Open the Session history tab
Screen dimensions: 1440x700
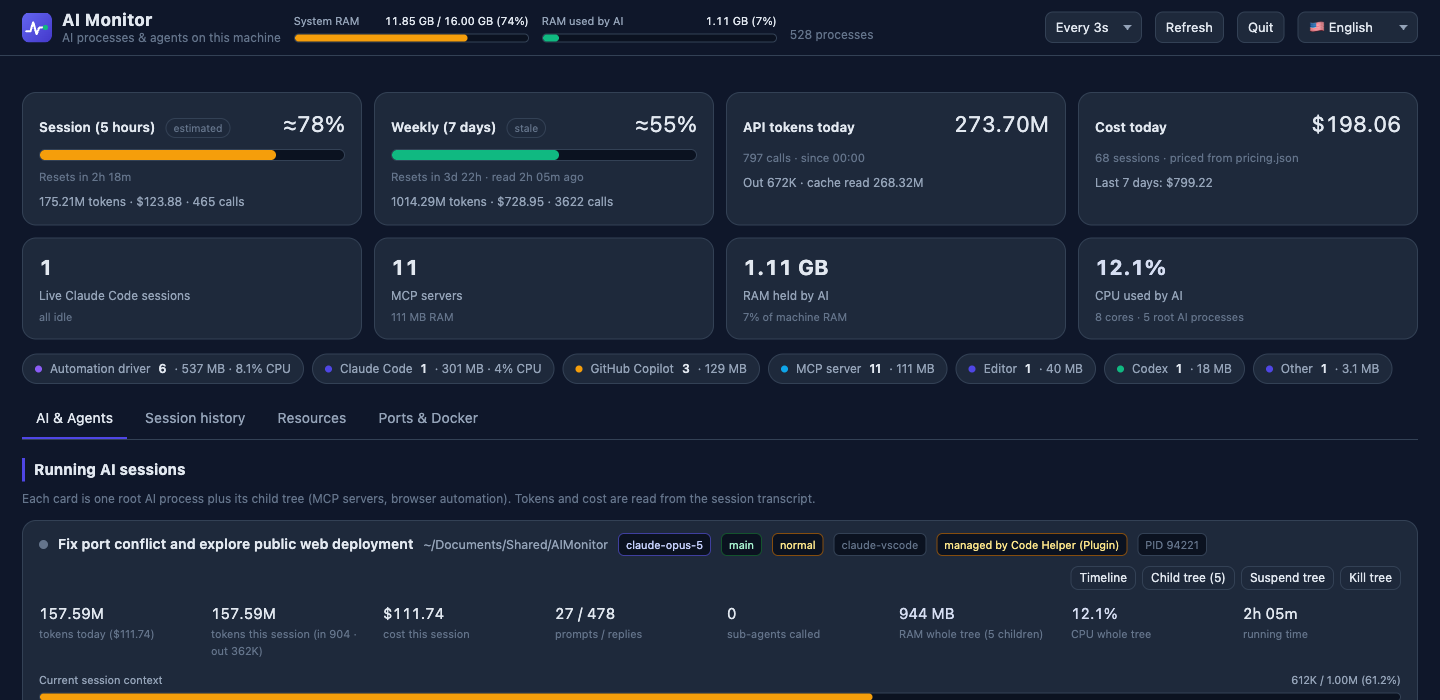click(x=195, y=418)
